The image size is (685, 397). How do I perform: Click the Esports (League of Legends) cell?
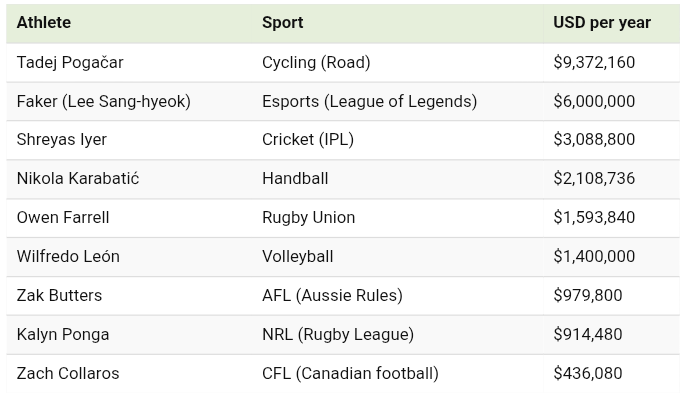370,101
